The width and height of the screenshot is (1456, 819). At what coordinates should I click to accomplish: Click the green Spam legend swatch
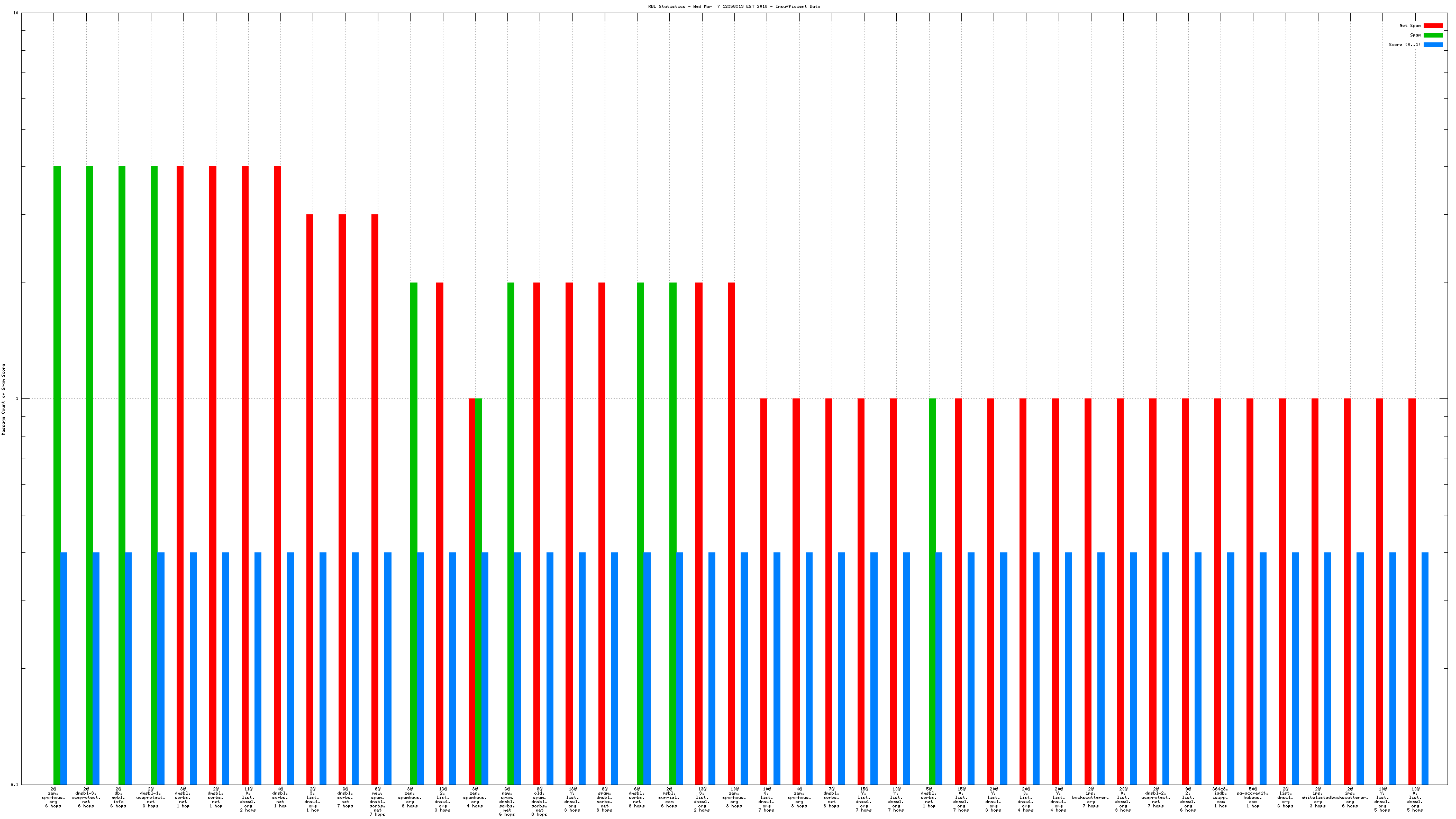tap(1432, 35)
